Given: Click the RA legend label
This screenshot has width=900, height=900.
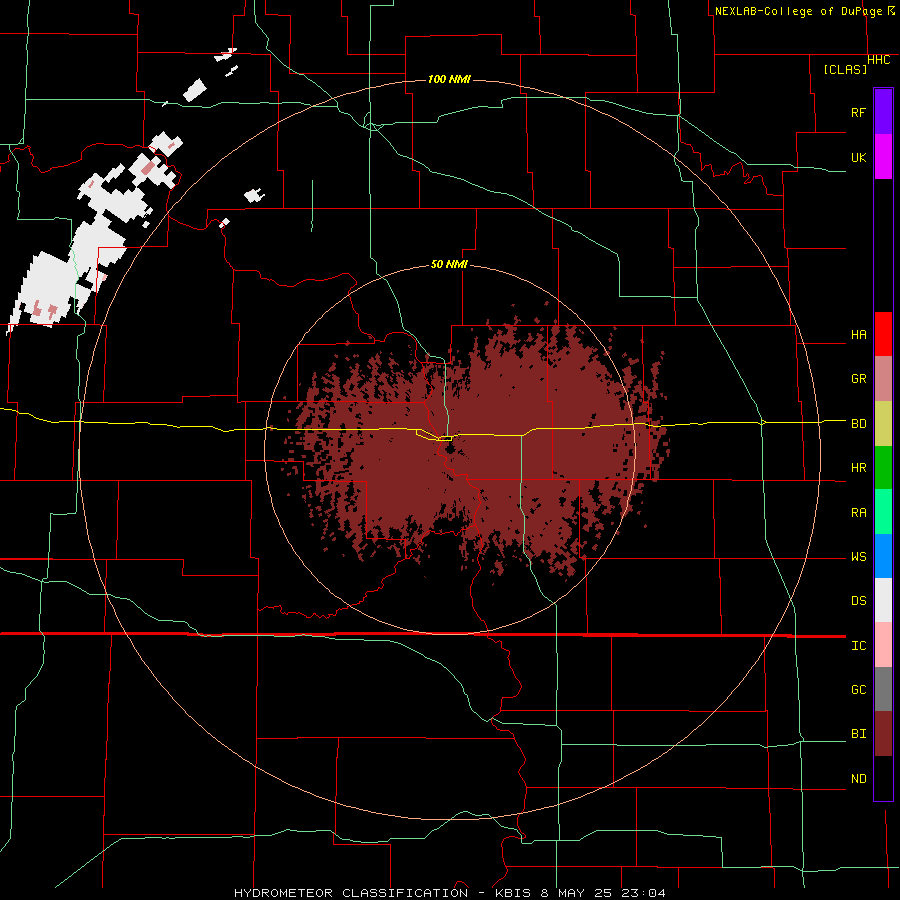Looking at the screenshot, I should [x=858, y=513].
